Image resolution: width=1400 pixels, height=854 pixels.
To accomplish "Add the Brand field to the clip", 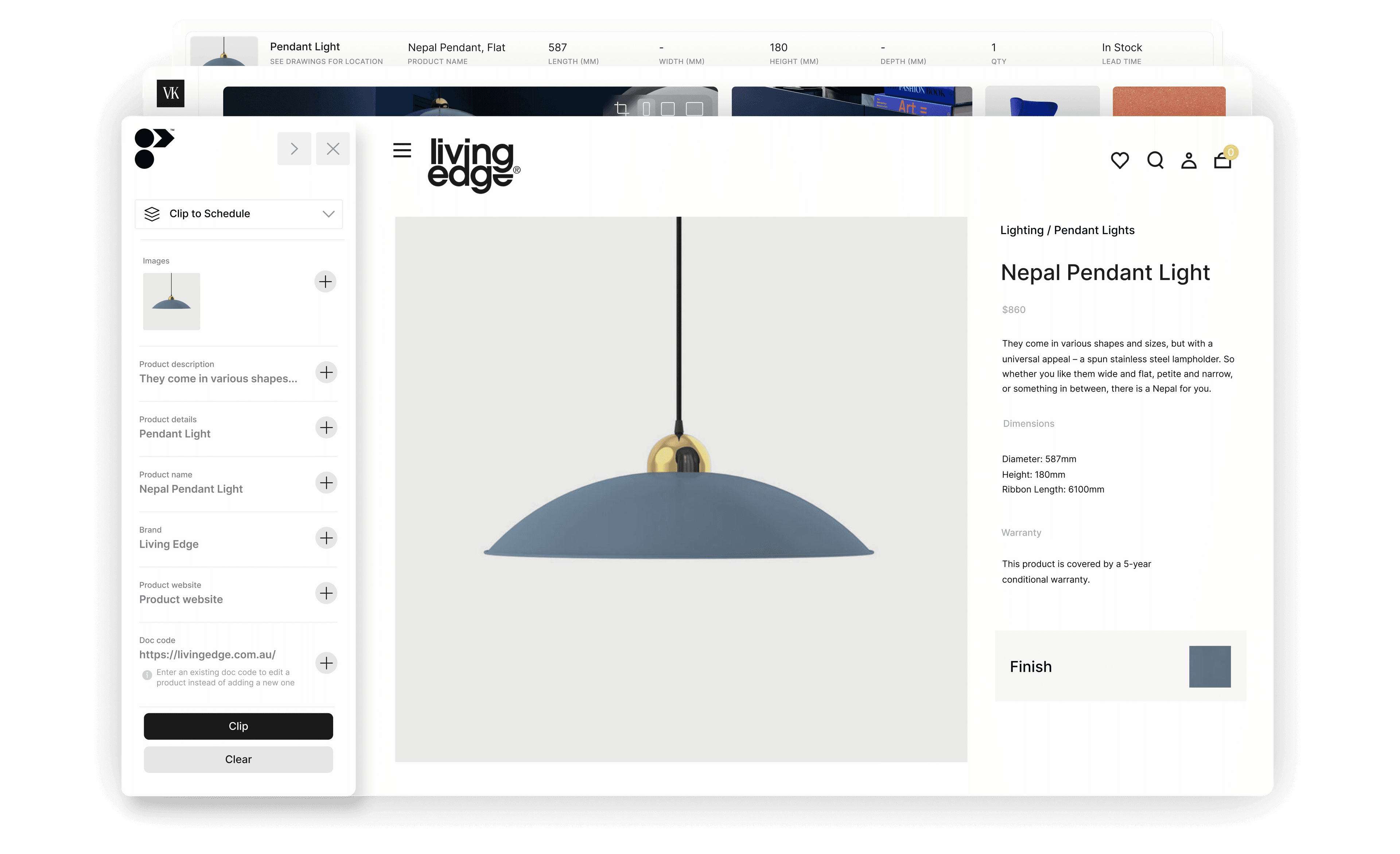I will tap(326, 537).
